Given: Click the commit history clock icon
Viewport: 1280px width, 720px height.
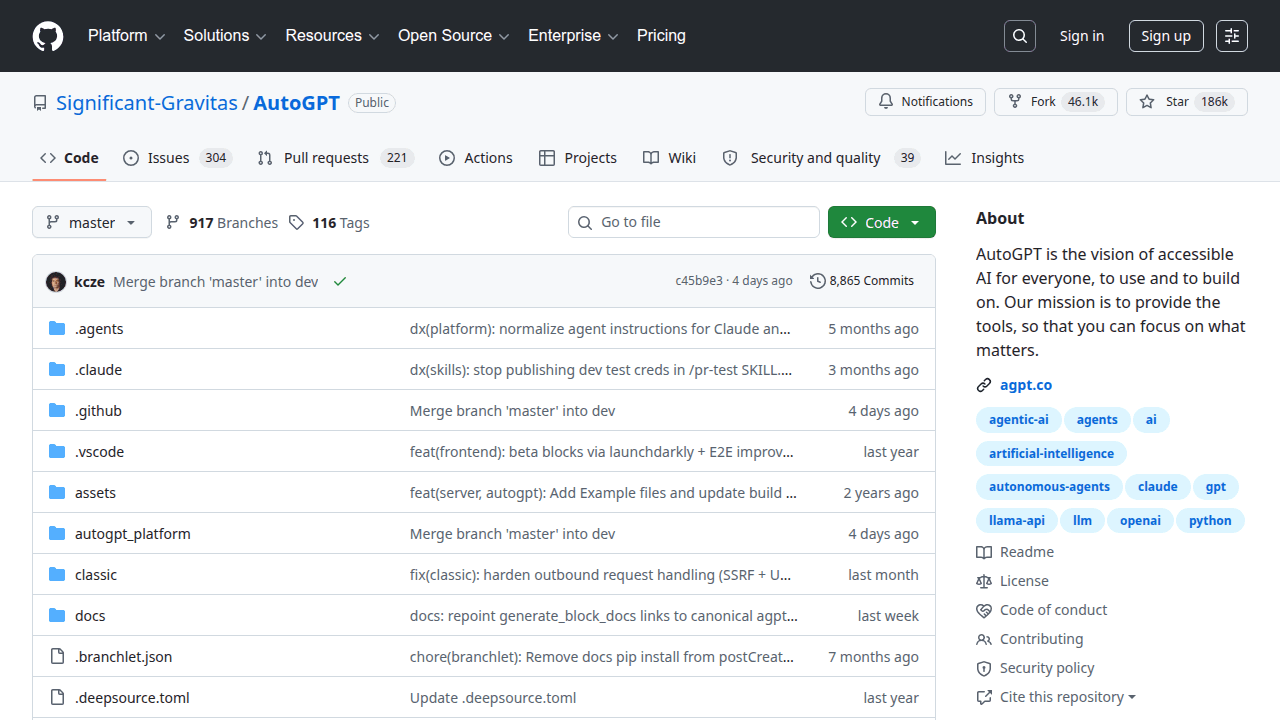Looking at the screenshot, I should pyautogui.click(x=818, y=281).
